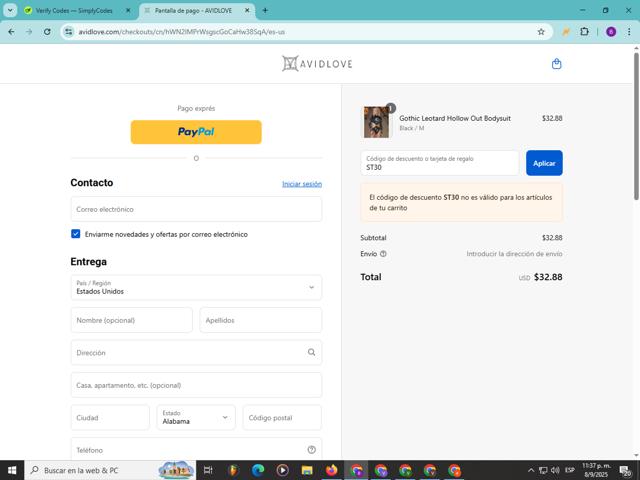
Task: Open the Estado dropdown showing Alabama
Action: tap(196, 417)
